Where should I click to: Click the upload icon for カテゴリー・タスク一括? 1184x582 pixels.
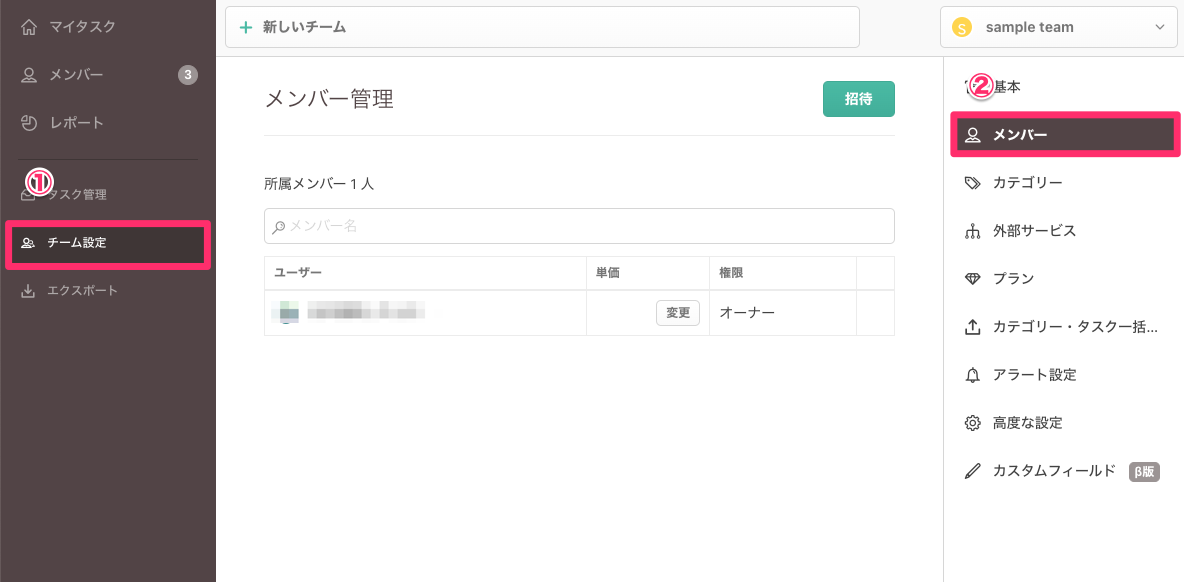972,327
